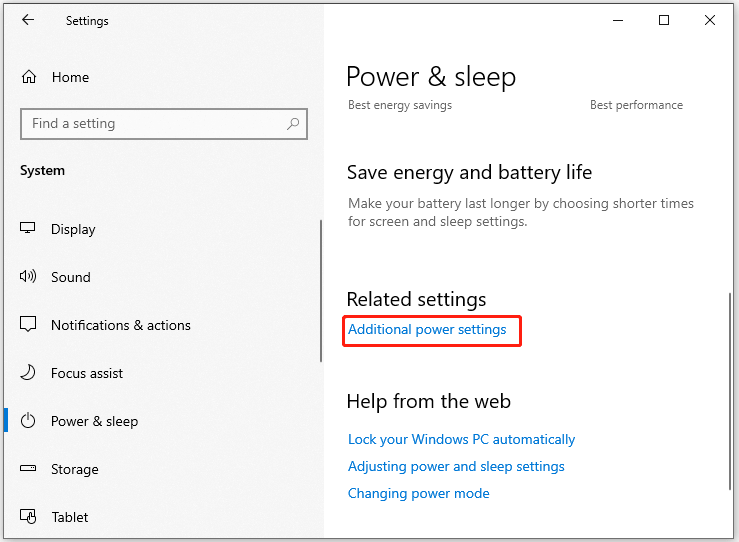Select the Sound speaker icon

pos(28,276)
